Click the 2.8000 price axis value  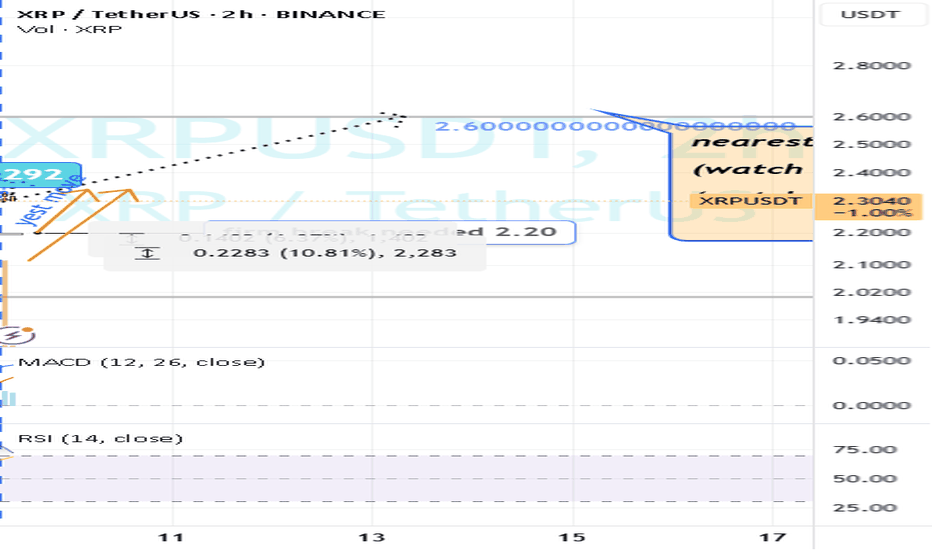[x=871, y=65]
